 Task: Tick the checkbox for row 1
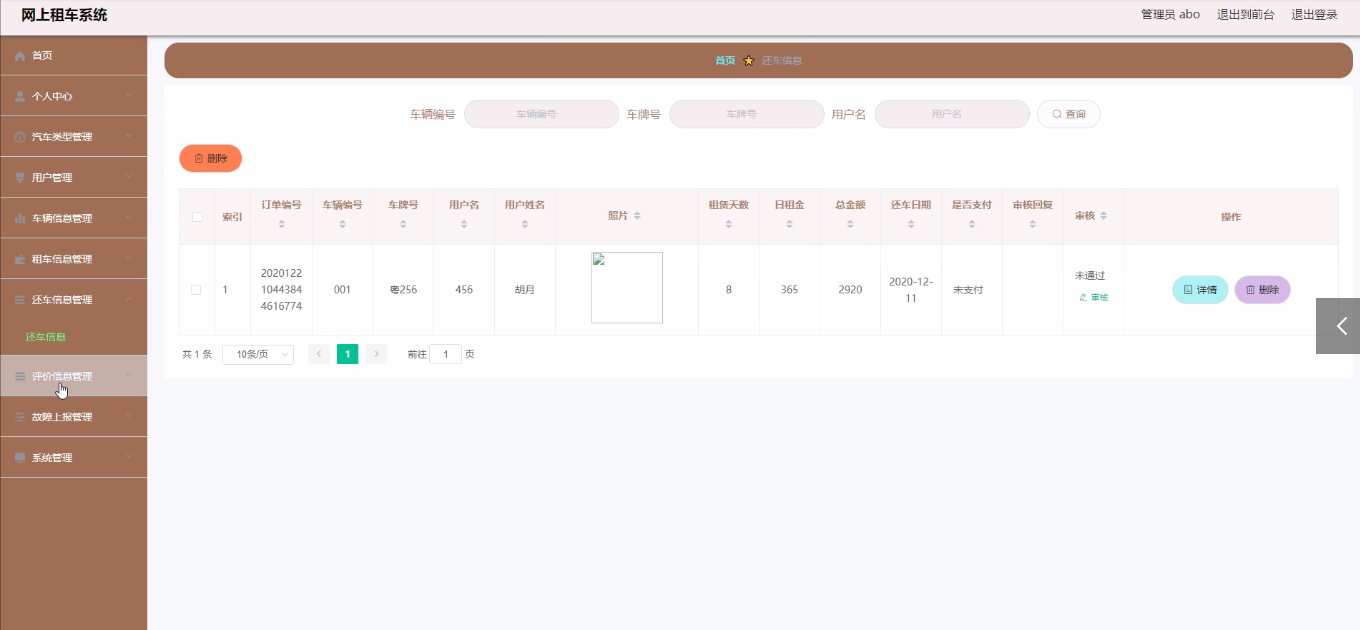click(x=196, y=290)
